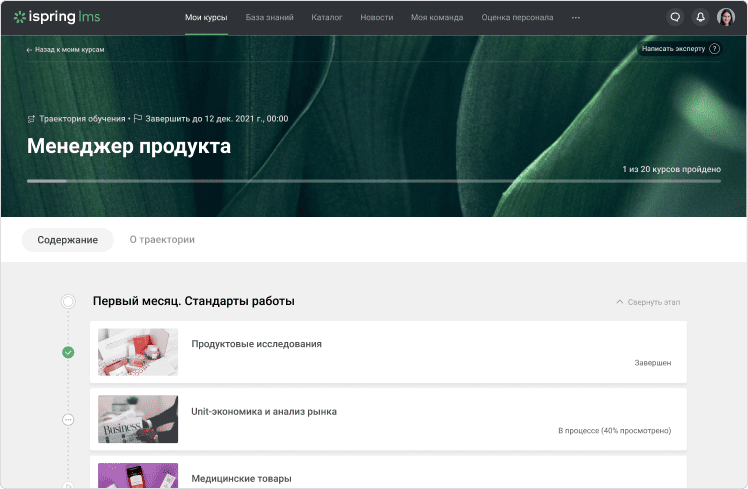Go to Каталог in the navigation
This screenshot has height=489, width=748.
click(327, 18)
